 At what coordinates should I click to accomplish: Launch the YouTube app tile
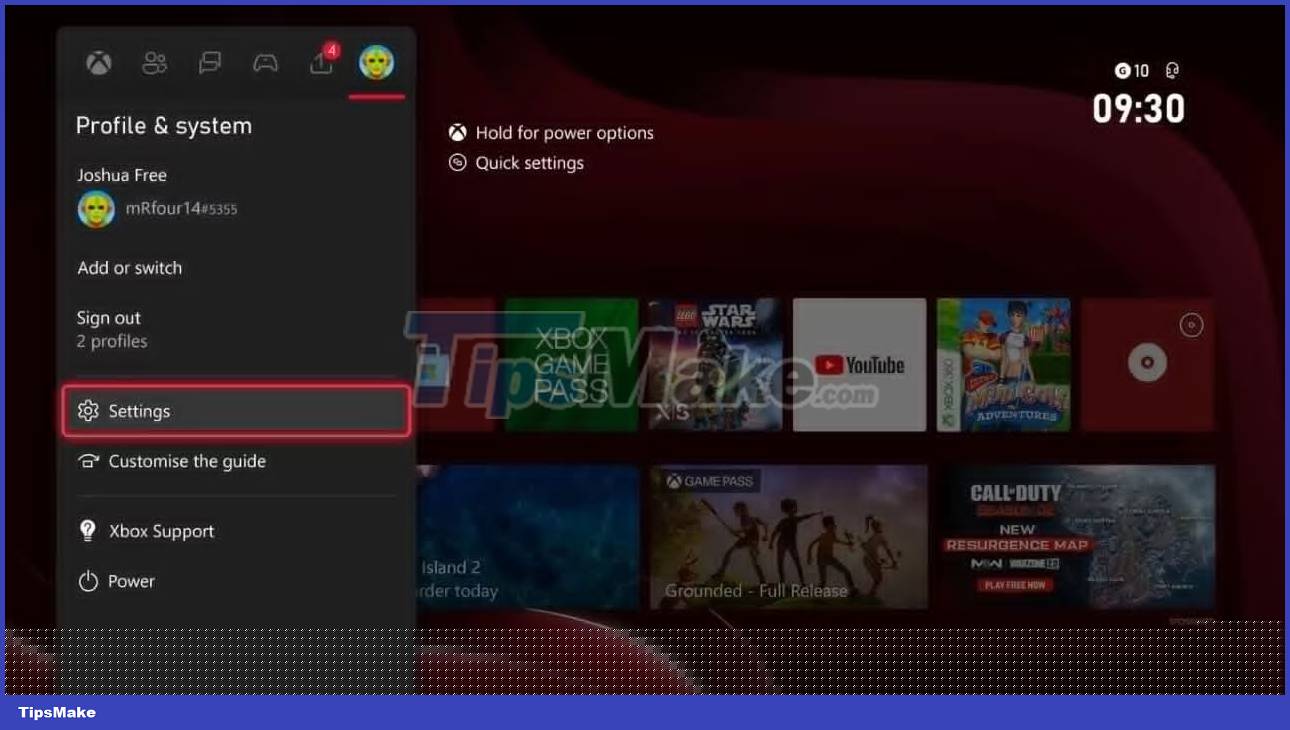click(859, 364)
